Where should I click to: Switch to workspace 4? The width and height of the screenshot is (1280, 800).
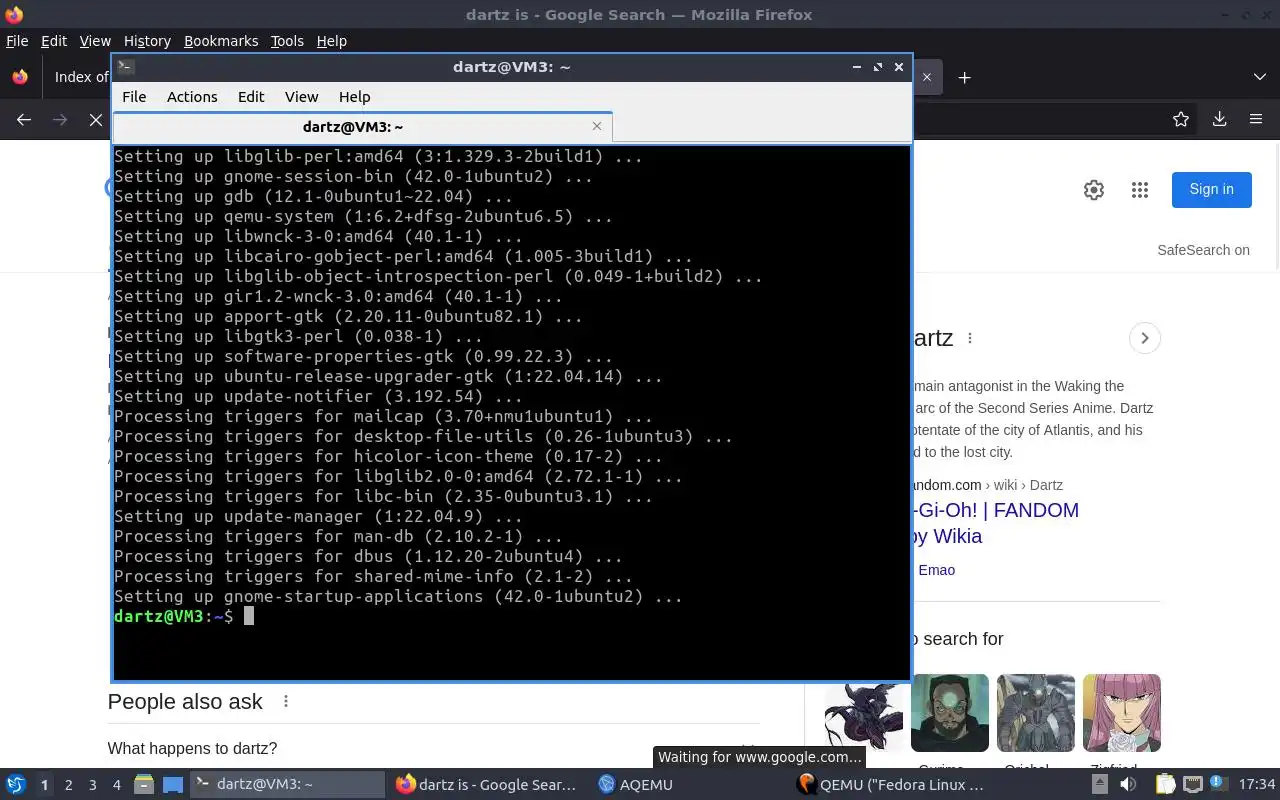pos(116,785)
